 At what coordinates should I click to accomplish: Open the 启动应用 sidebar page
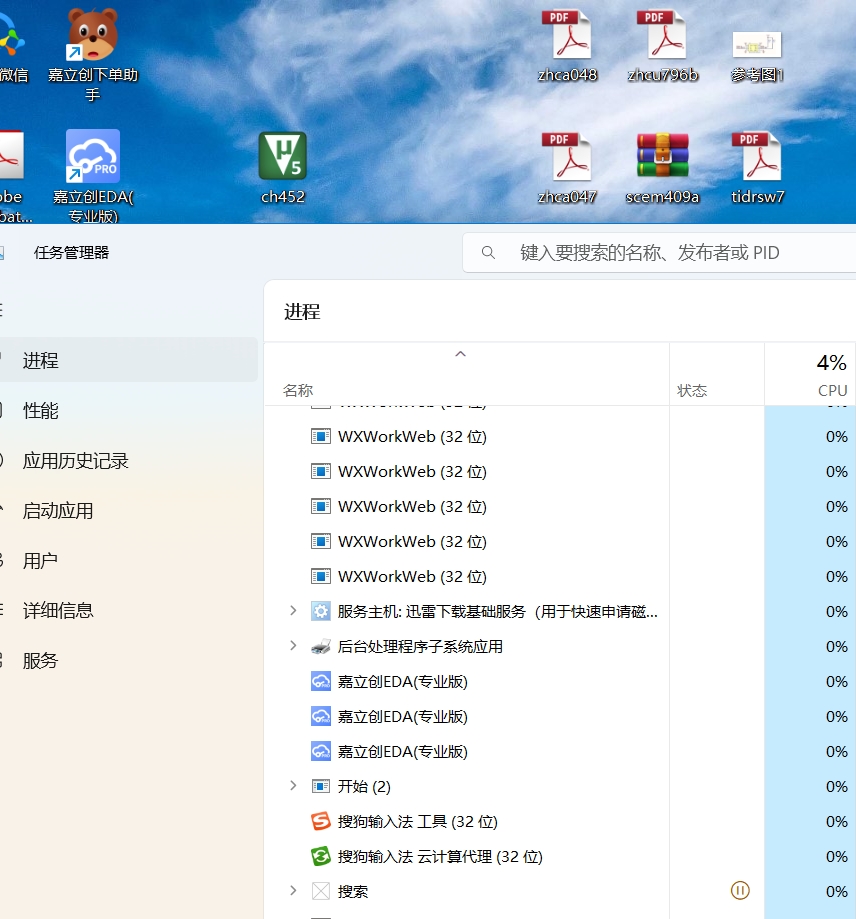tap(58, 511)
